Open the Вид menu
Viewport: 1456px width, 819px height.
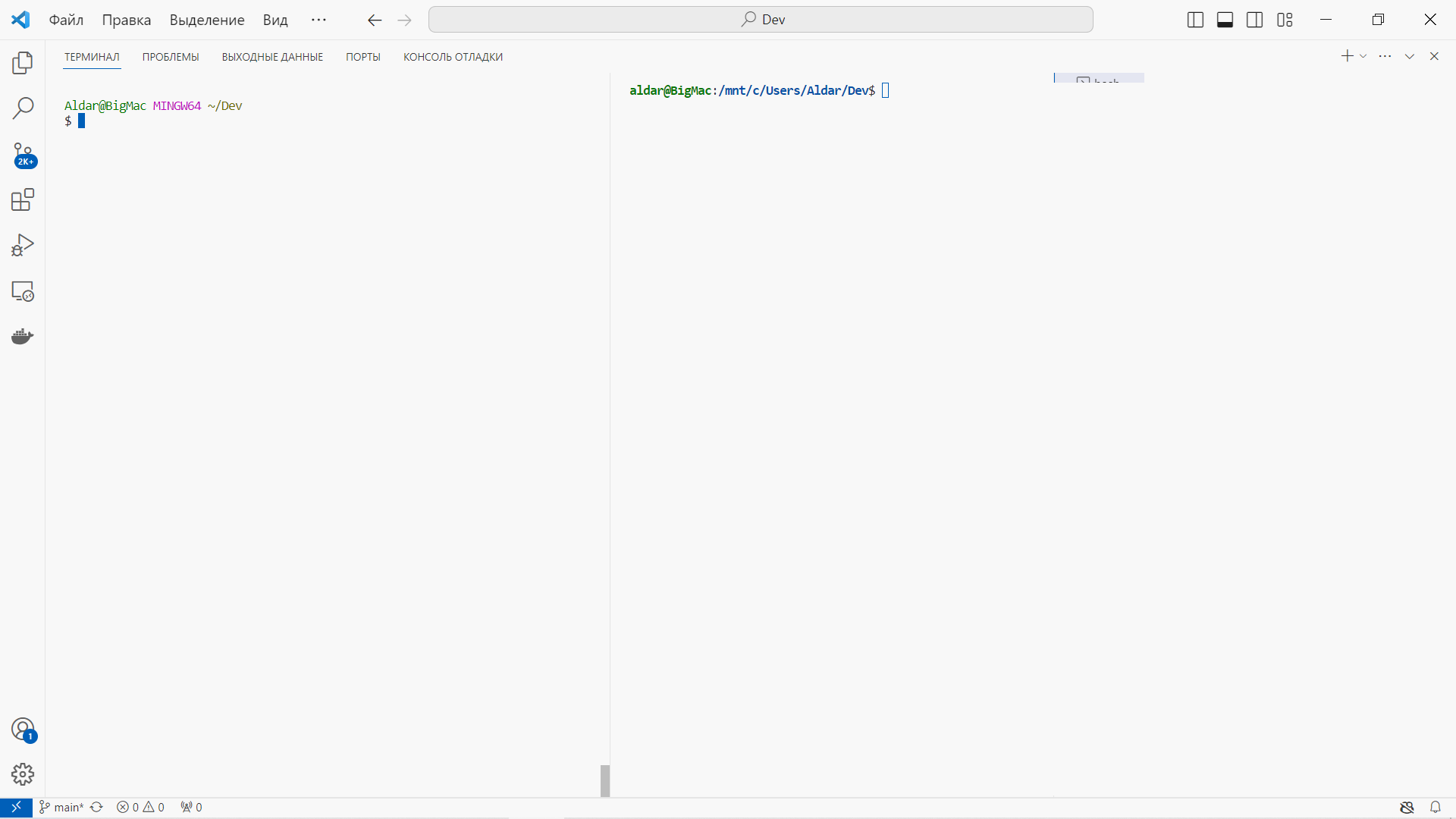275,20
